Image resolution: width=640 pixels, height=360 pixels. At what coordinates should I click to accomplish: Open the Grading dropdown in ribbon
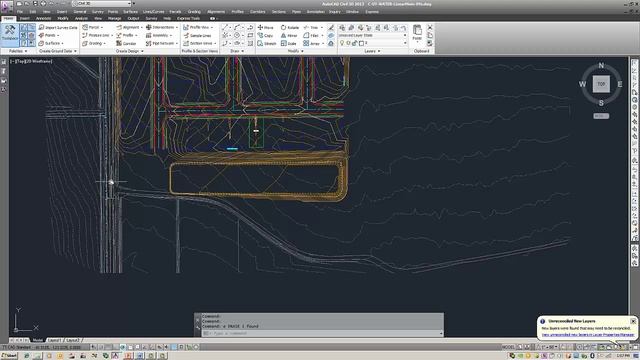(93, 43)
